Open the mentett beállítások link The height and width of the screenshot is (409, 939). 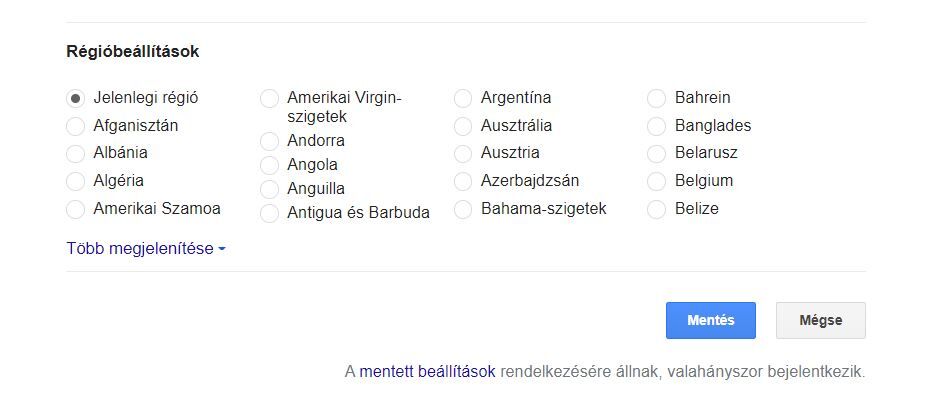[427, 372]
